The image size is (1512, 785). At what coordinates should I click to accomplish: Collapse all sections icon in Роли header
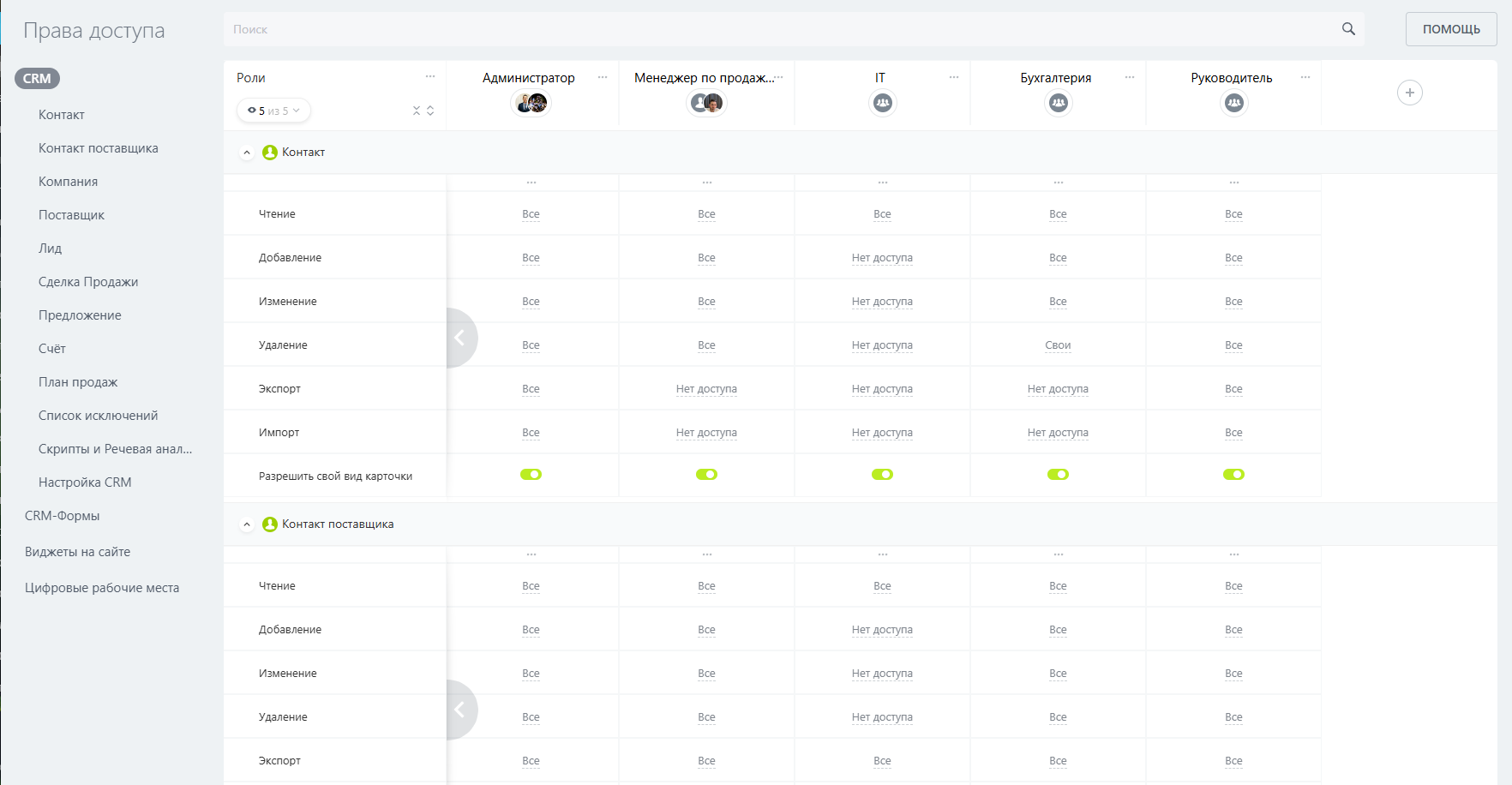click(417, 111)
